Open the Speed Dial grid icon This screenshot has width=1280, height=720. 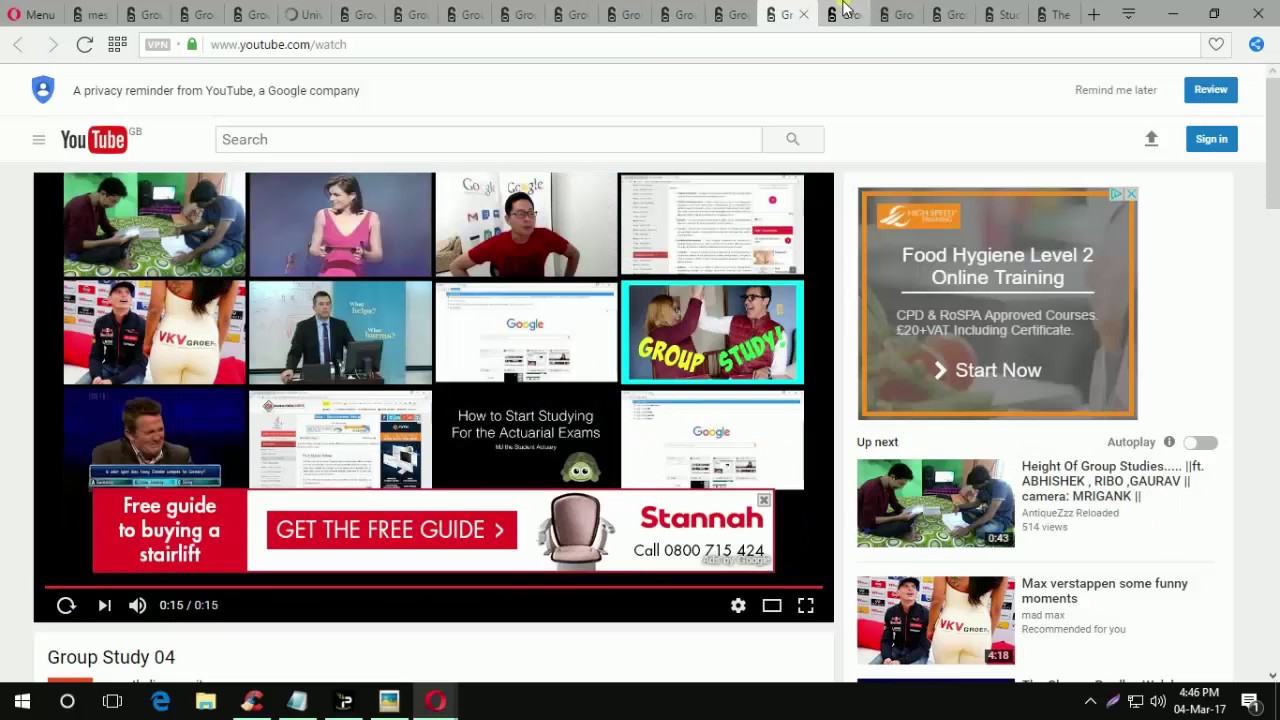tap(117, 44)
